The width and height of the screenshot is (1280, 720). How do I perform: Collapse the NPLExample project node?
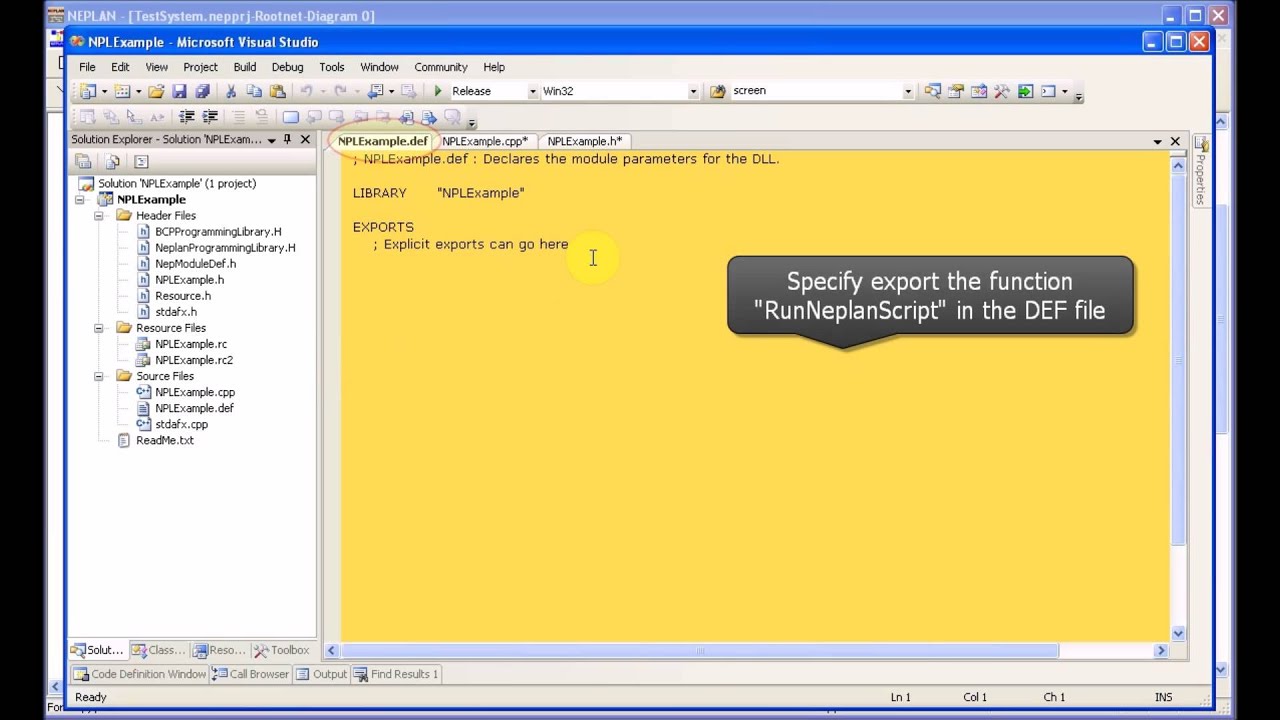80,200
